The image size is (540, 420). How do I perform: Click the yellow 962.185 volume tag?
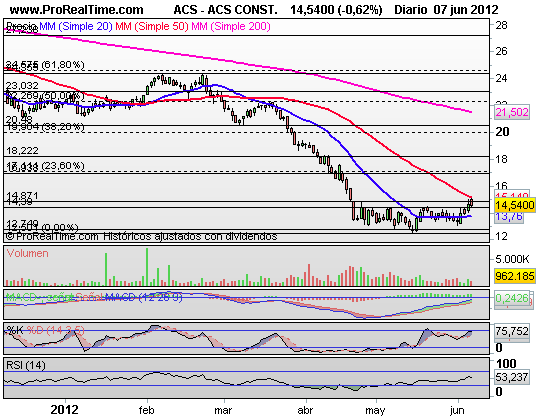(x=515, y=276)
